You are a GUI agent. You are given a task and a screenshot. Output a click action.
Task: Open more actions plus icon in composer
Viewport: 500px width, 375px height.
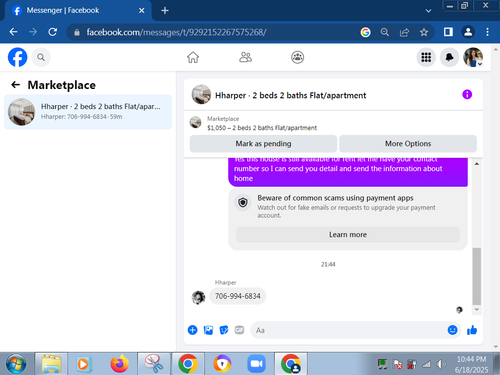point(192,330)
